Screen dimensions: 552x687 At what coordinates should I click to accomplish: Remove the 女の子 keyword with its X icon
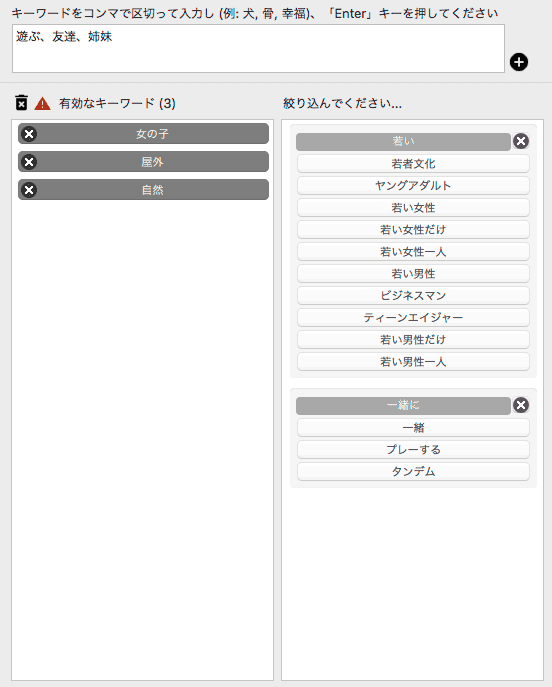(29, 134)
